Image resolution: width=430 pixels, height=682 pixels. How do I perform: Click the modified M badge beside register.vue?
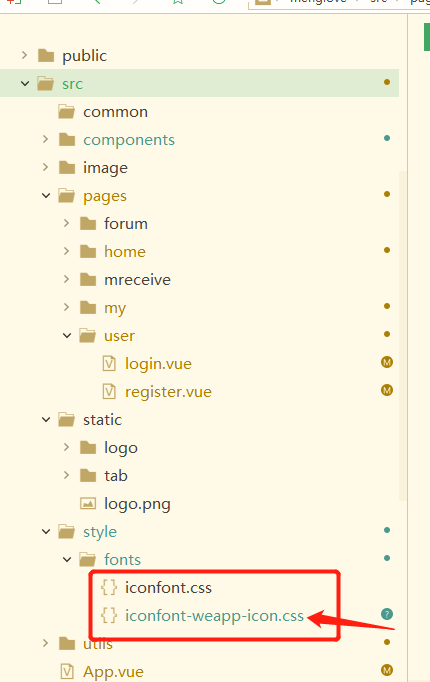click(387, 390)
